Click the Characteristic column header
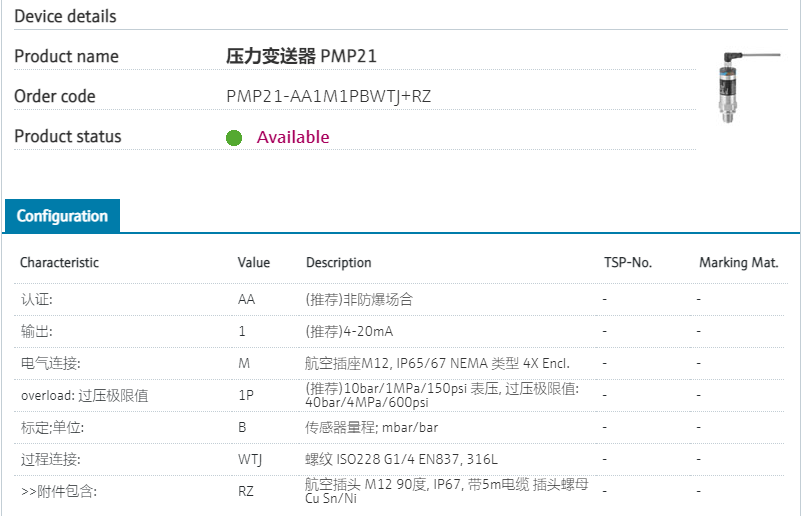This screenshot has height=516, width=803. coord(60,263)
